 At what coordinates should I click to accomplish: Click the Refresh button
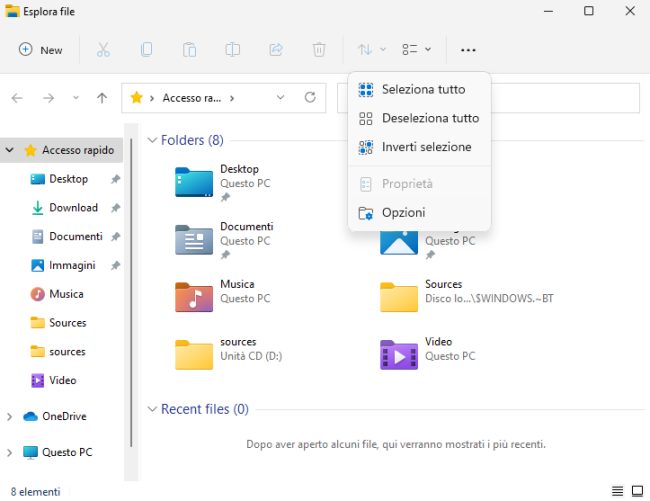tap(310, 98)
